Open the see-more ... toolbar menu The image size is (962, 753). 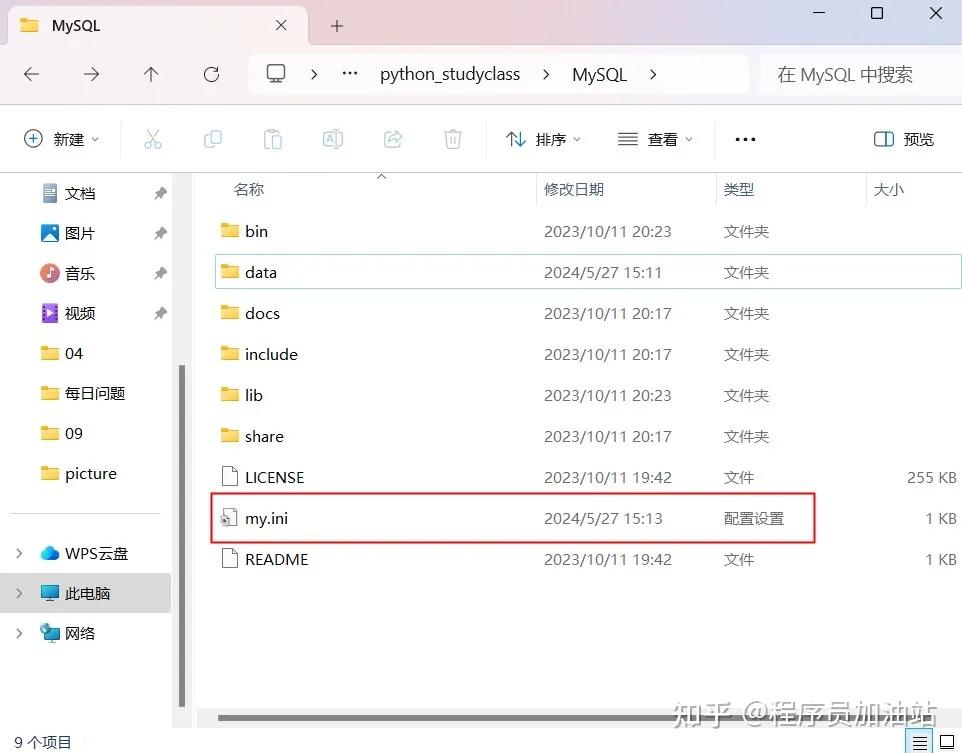click(x=744, y=139)
